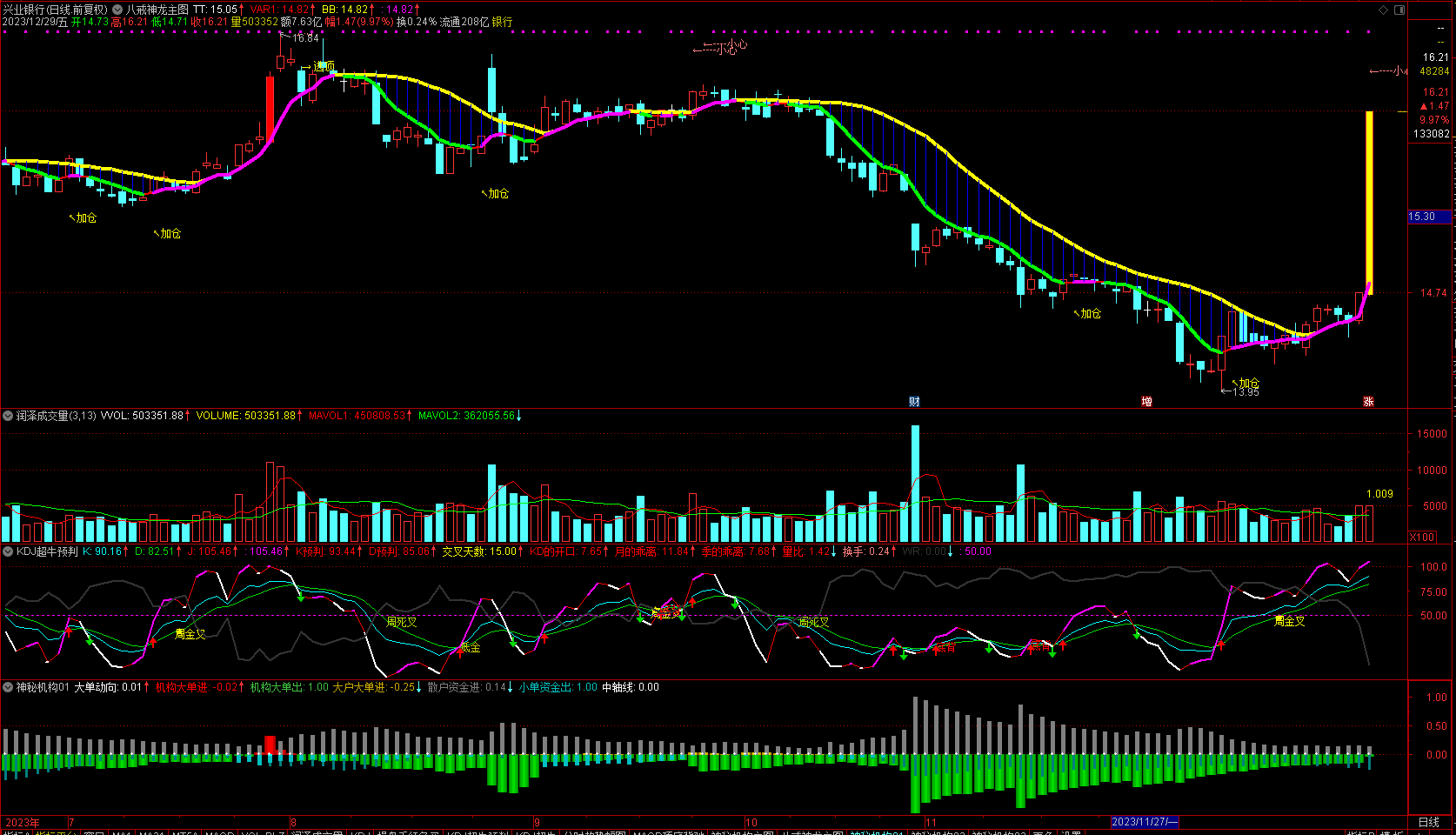
Task: Click the 13.95 low price marker
Action: click(1246, 392)
